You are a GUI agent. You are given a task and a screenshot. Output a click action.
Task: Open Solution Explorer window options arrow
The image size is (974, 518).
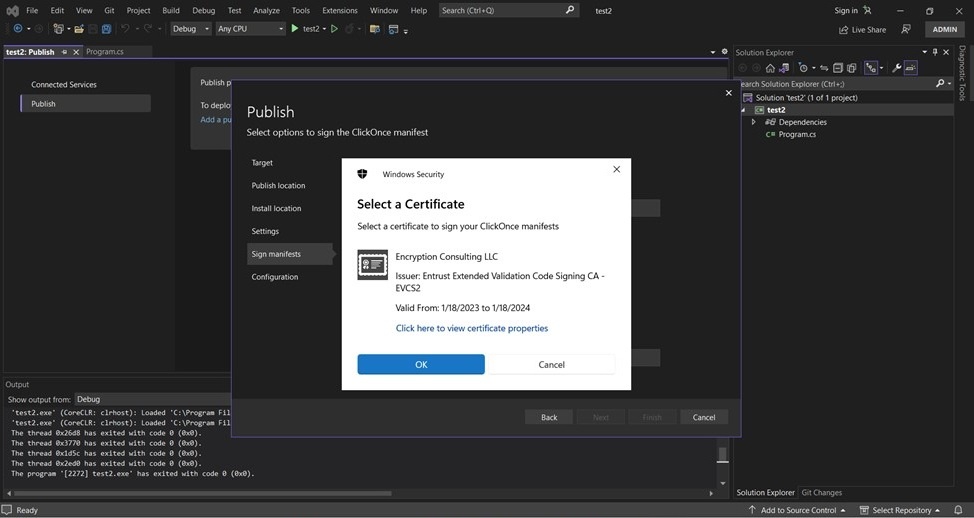924,52
